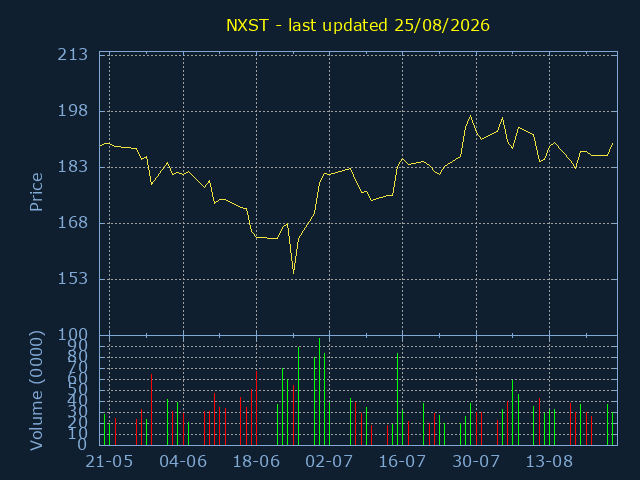Click the vertical Price axis title
The height and width of the screenshot is (480, 640).
[x=36, y=192]
